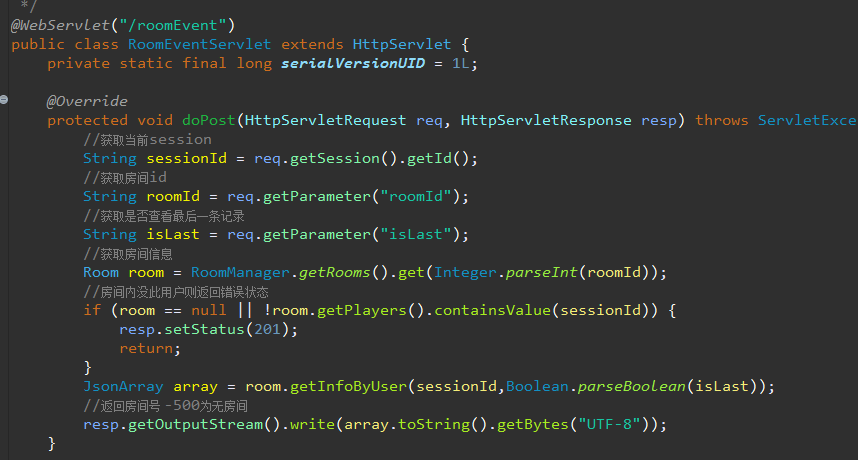858x460 pixels.
Task: Click the getSession() method call
Action: coord(343,159)
